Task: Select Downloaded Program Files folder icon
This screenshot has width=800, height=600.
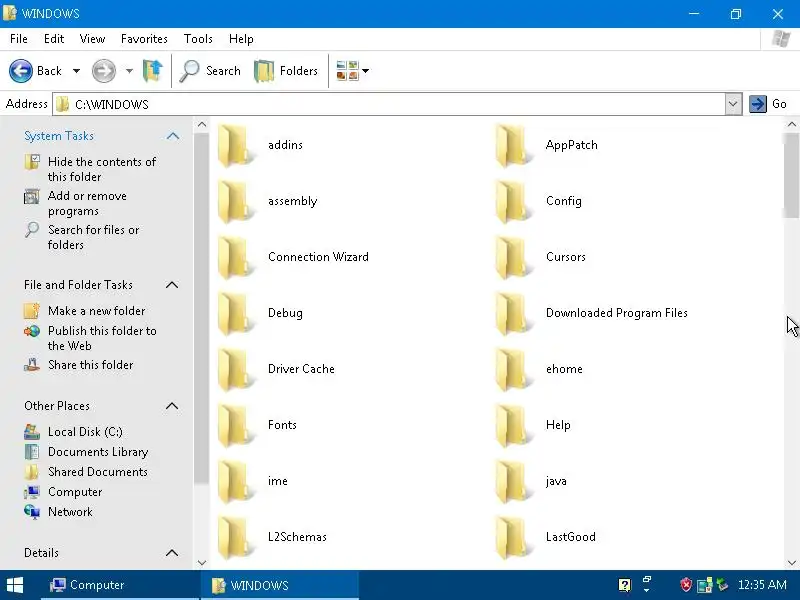Action: [x=513, y=313]
